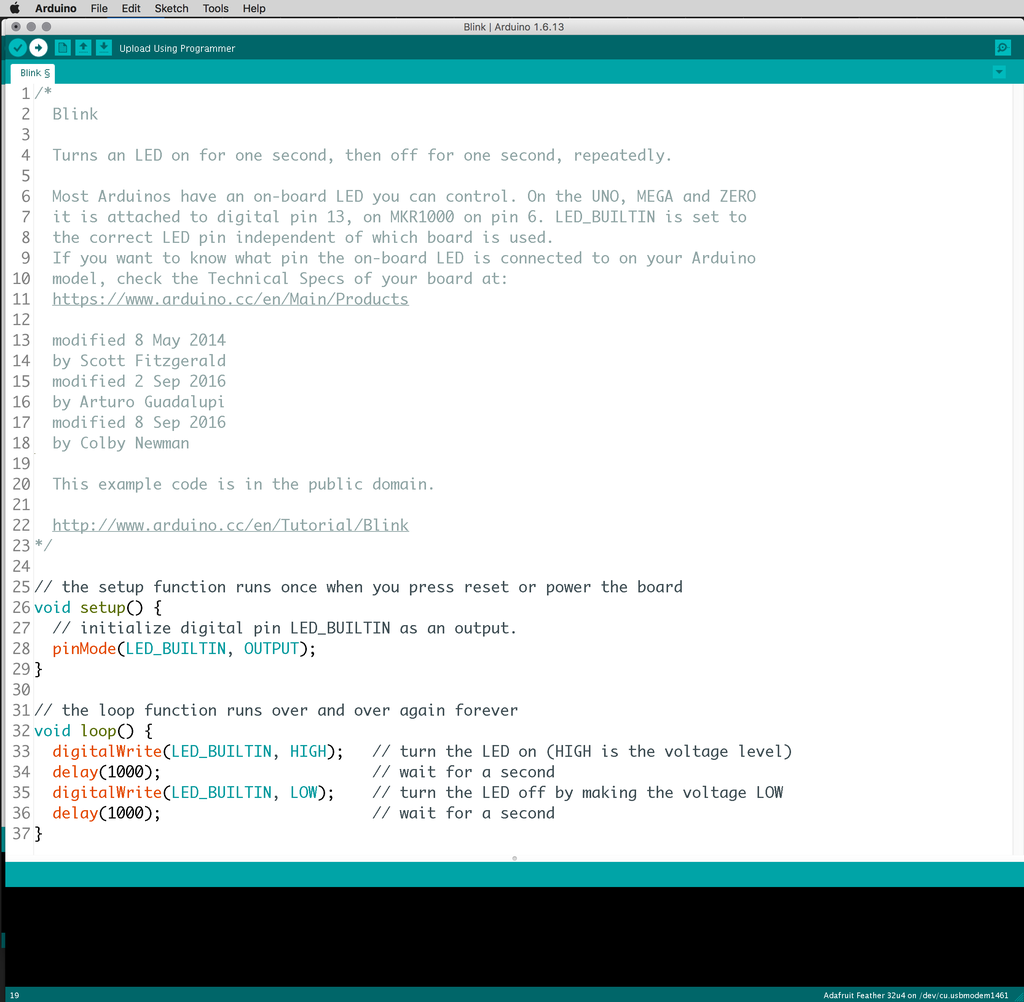Open a sketch with the up-arrow icon
Screen dimensions: 1024x1002
click(x=83, y=48)
